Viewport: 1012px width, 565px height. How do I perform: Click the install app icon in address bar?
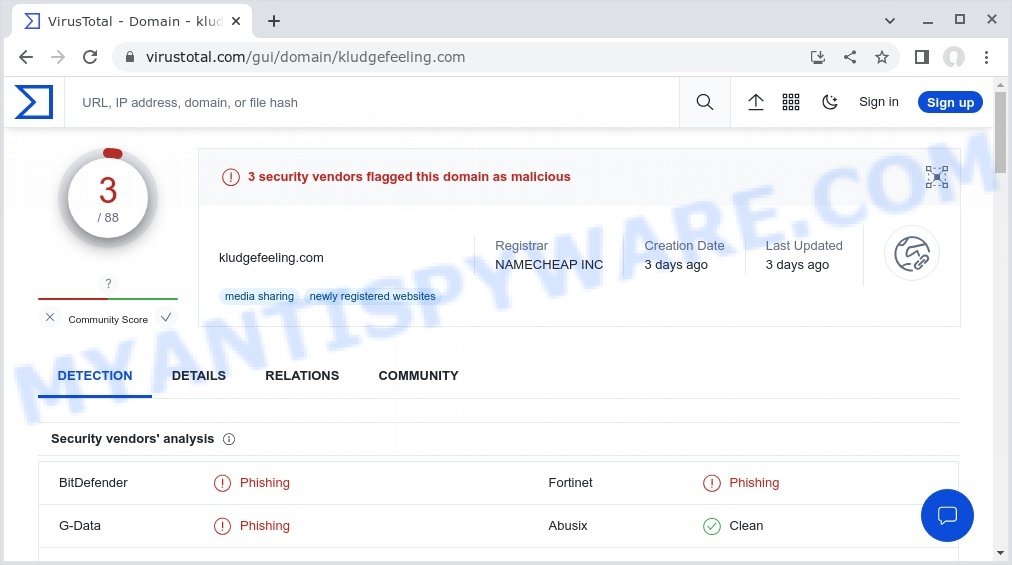point(818,57)
